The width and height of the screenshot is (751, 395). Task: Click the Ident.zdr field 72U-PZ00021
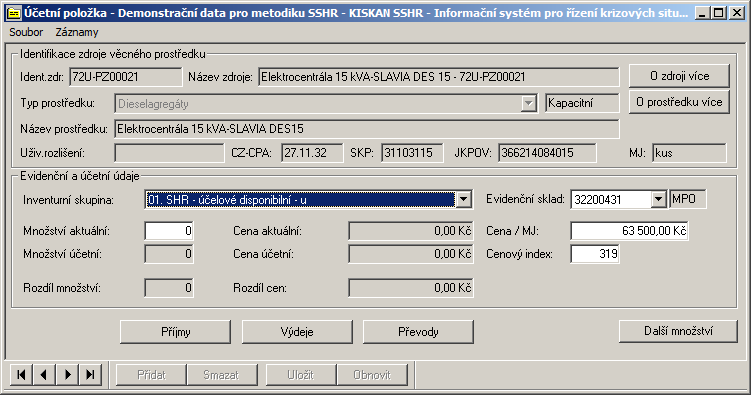pos(125,77)
